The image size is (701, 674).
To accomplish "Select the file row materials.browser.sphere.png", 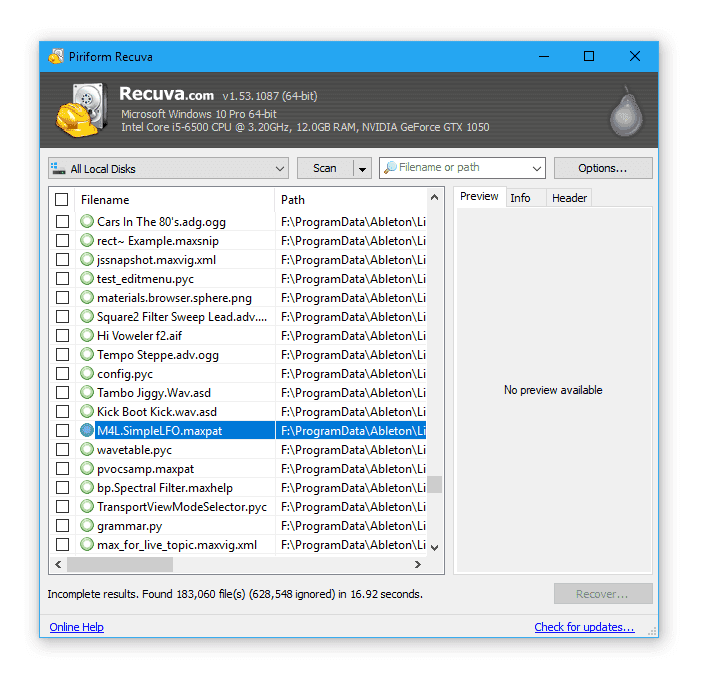I will tap(238, 297).
